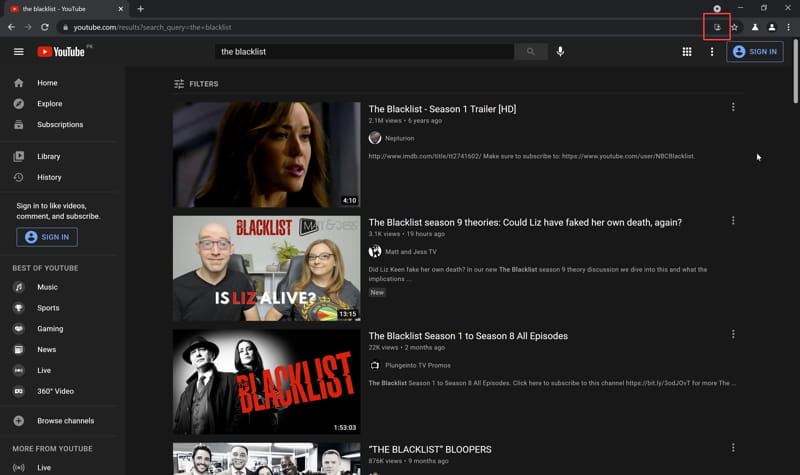Click the Matt and Jess TV avatar
800x475 pixels.
(375, 251)
